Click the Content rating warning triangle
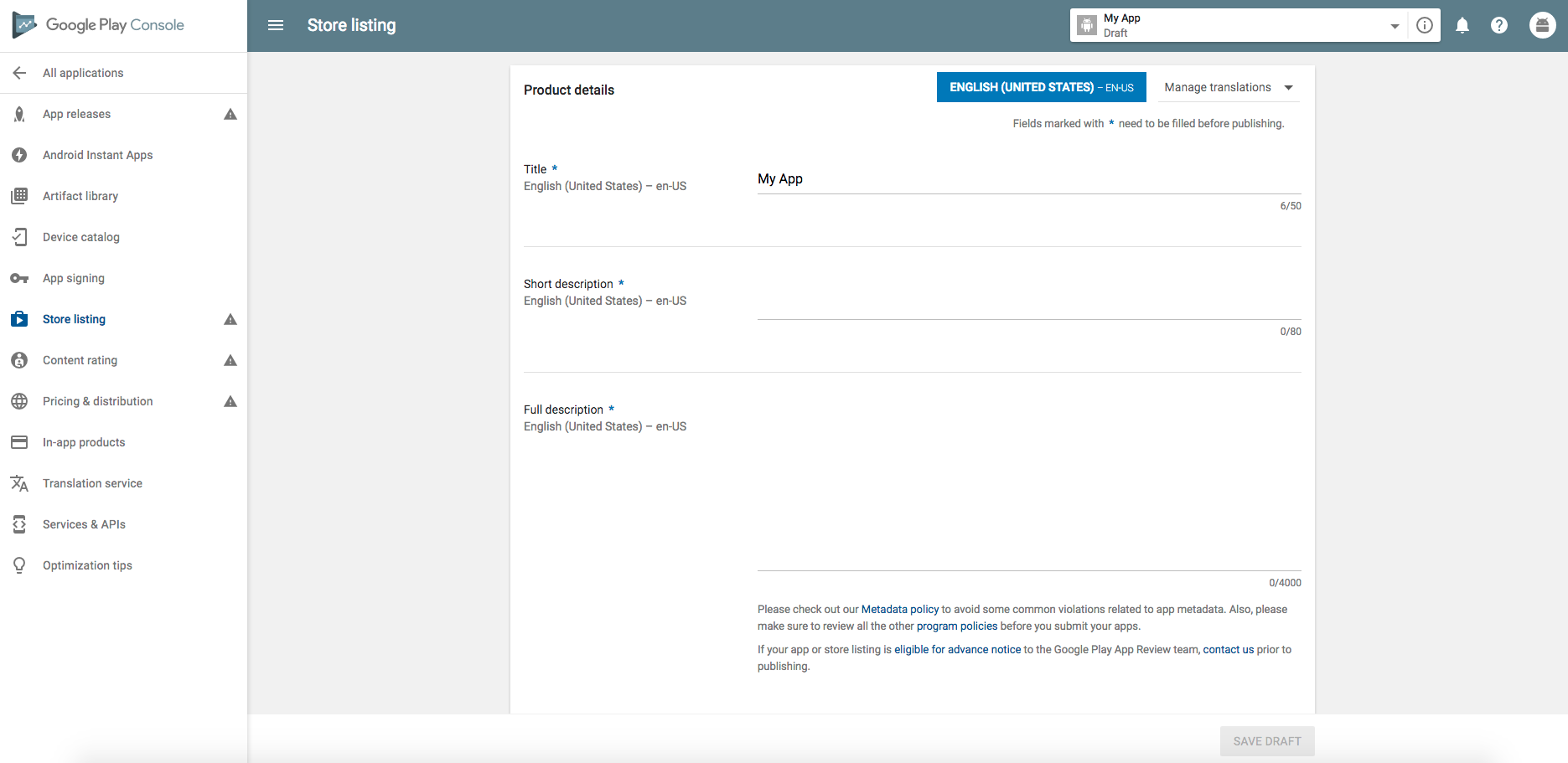The image size is (1568, 763). [x=230, y=360]
